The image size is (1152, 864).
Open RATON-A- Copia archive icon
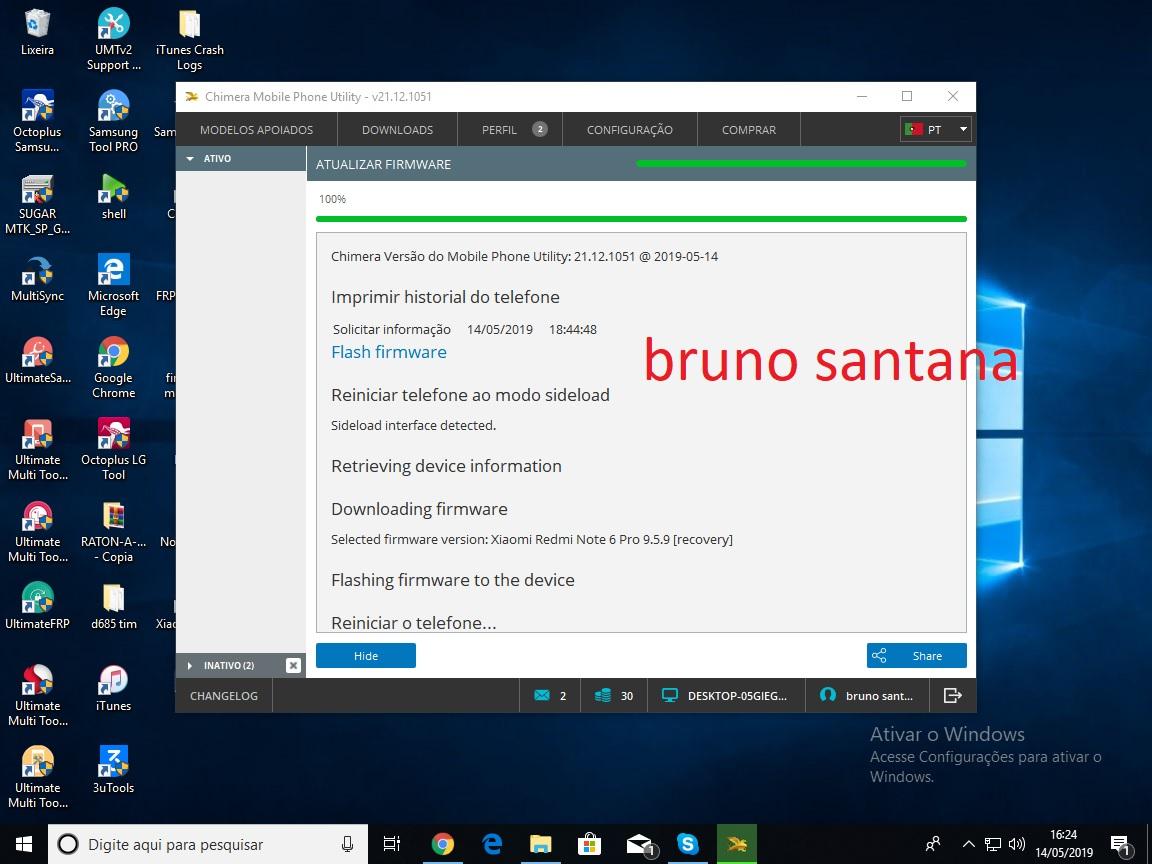pyautogui.click(x=113, y=531)
